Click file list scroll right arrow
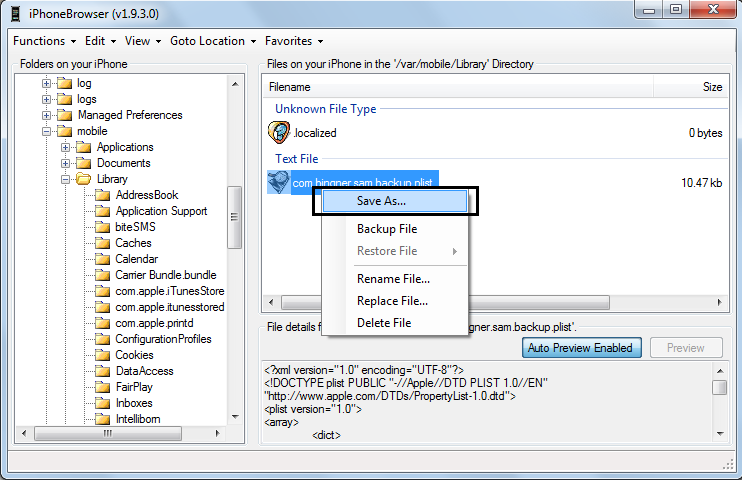 (719, 302)
